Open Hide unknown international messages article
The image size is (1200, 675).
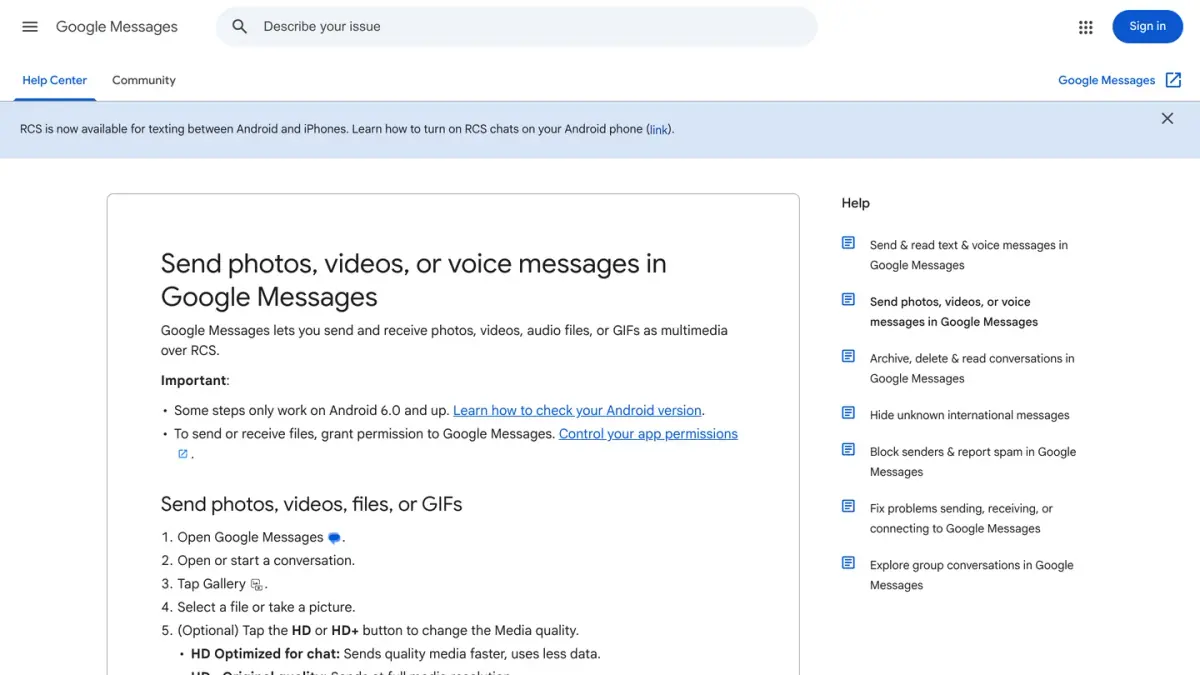970,415
